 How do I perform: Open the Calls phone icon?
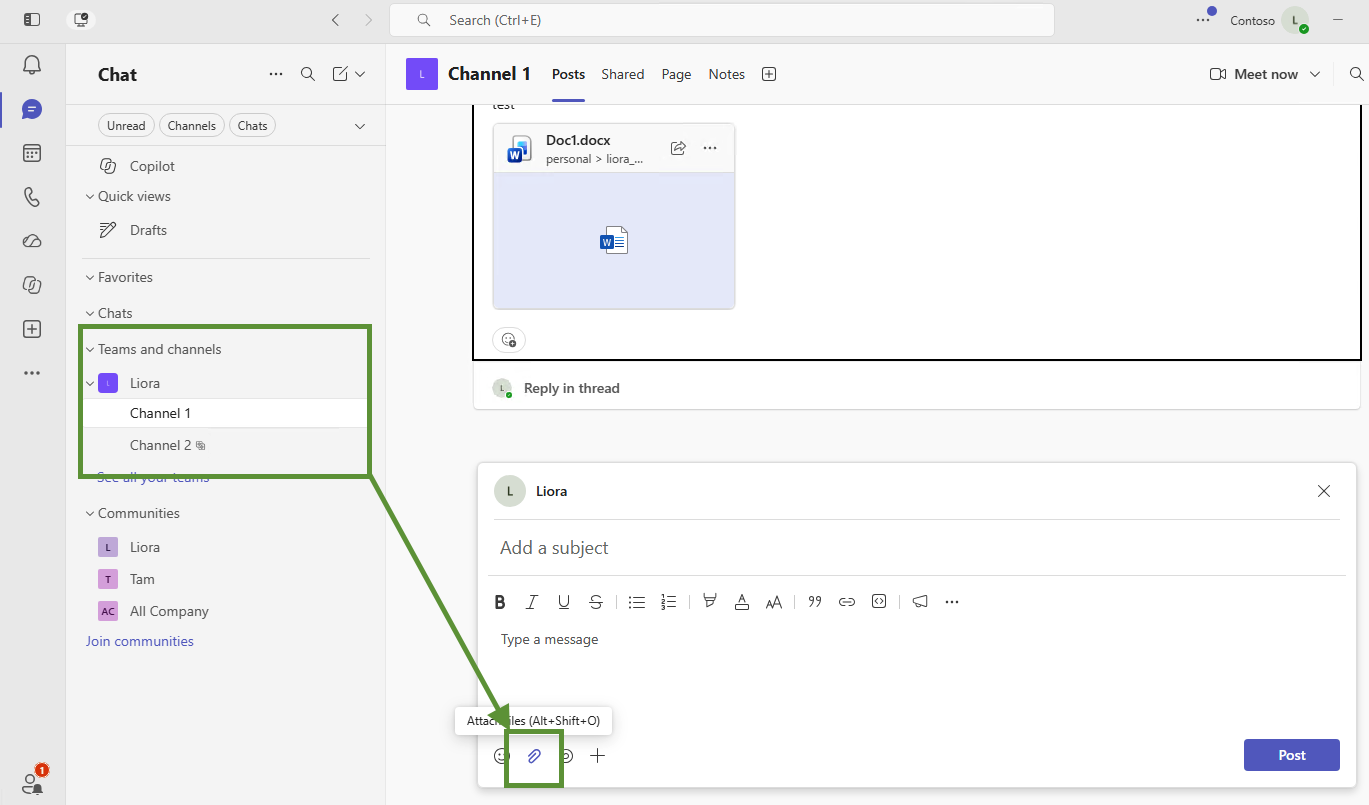point(32,197)
